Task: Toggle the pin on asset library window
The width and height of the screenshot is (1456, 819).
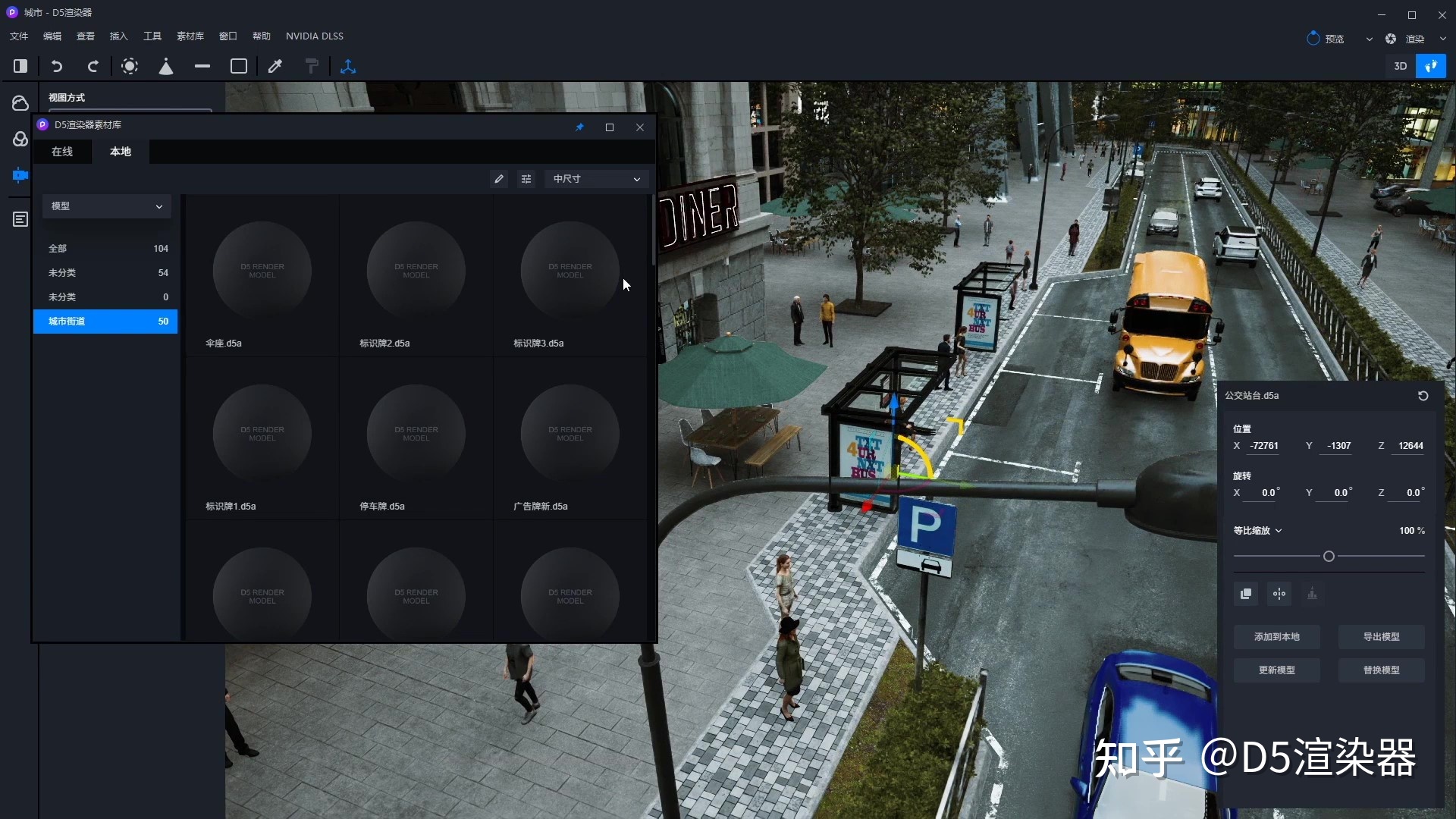Action: point(579,127)
